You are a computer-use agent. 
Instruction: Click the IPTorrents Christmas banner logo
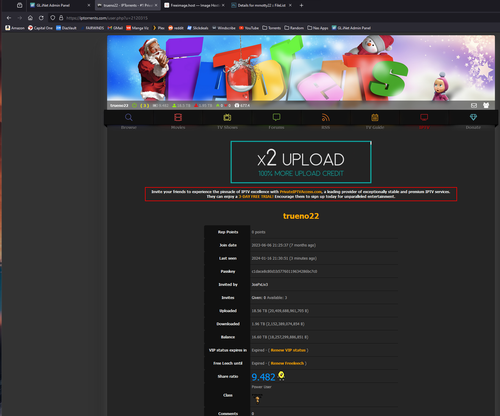pos(301,68)
